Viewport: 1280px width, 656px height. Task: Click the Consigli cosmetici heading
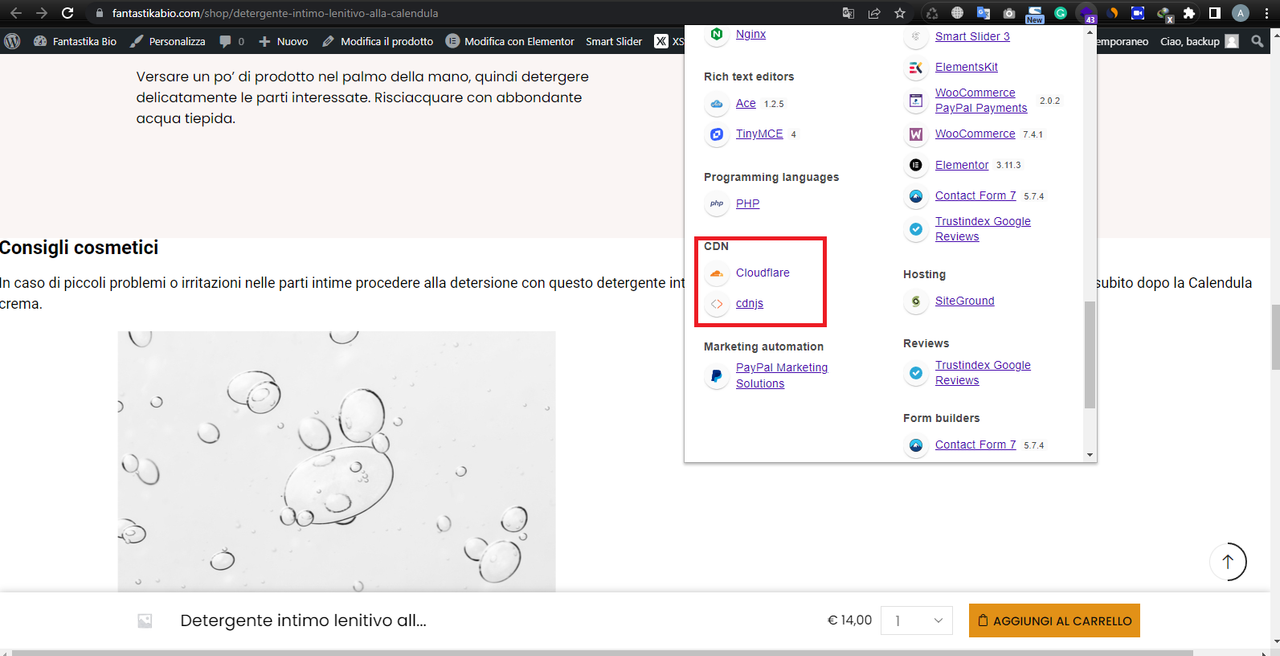[79, 247]
